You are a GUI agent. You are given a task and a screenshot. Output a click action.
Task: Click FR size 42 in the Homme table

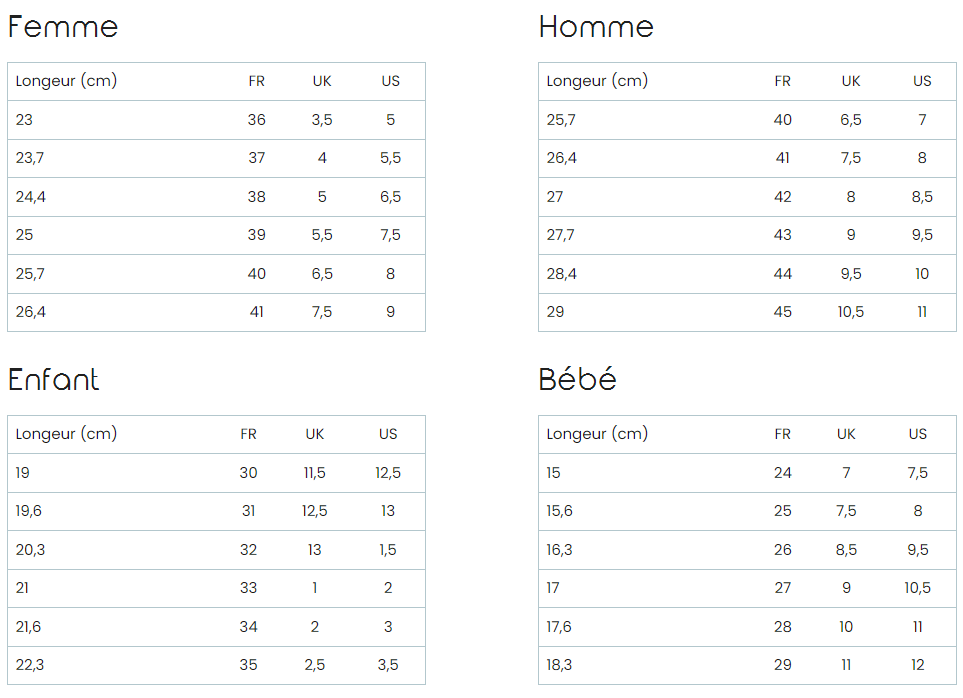pos(782,197)
